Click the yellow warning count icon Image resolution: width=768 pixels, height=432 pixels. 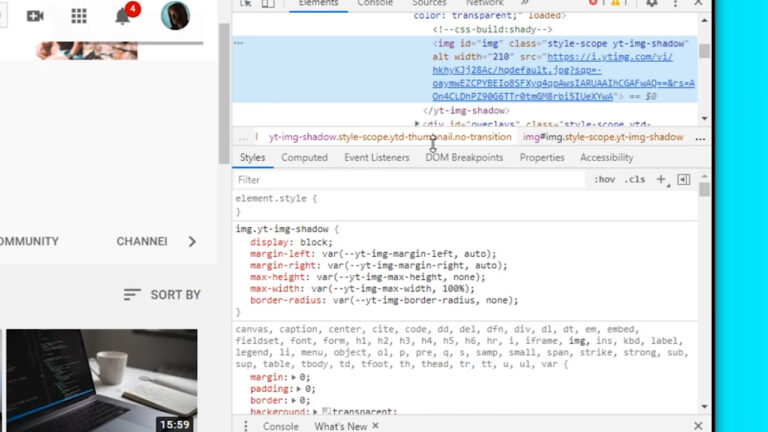pyautogui.click(x=615, y=2)
